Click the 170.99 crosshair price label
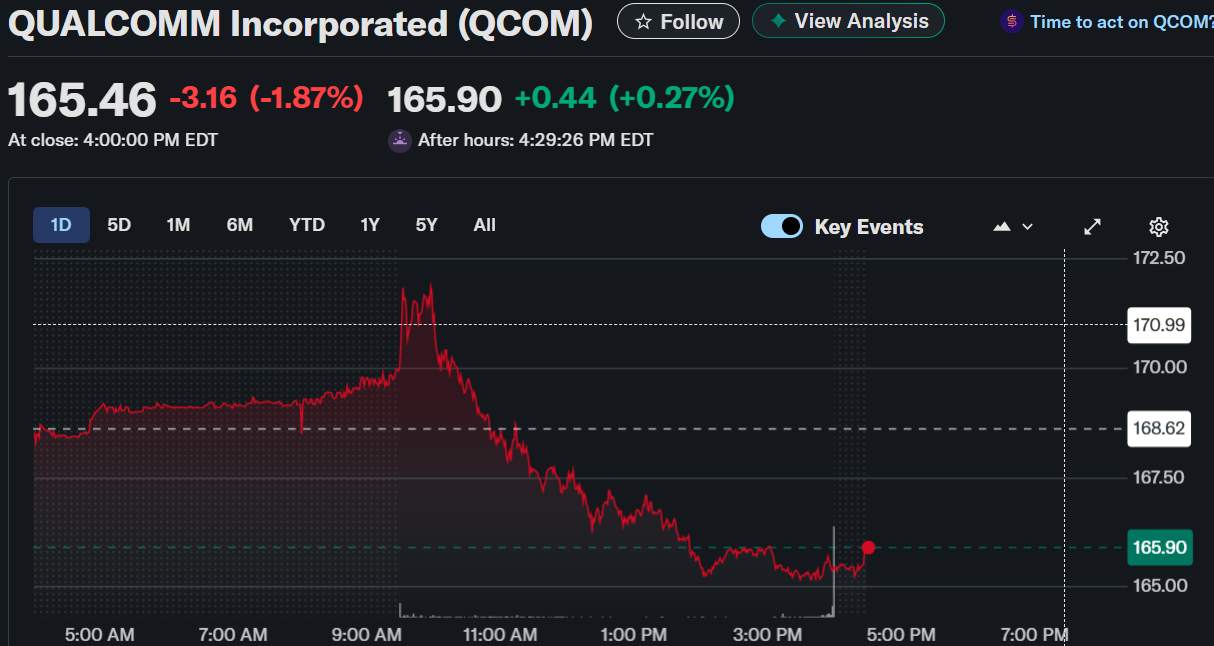The image size is (1214, 646). 1159,324
